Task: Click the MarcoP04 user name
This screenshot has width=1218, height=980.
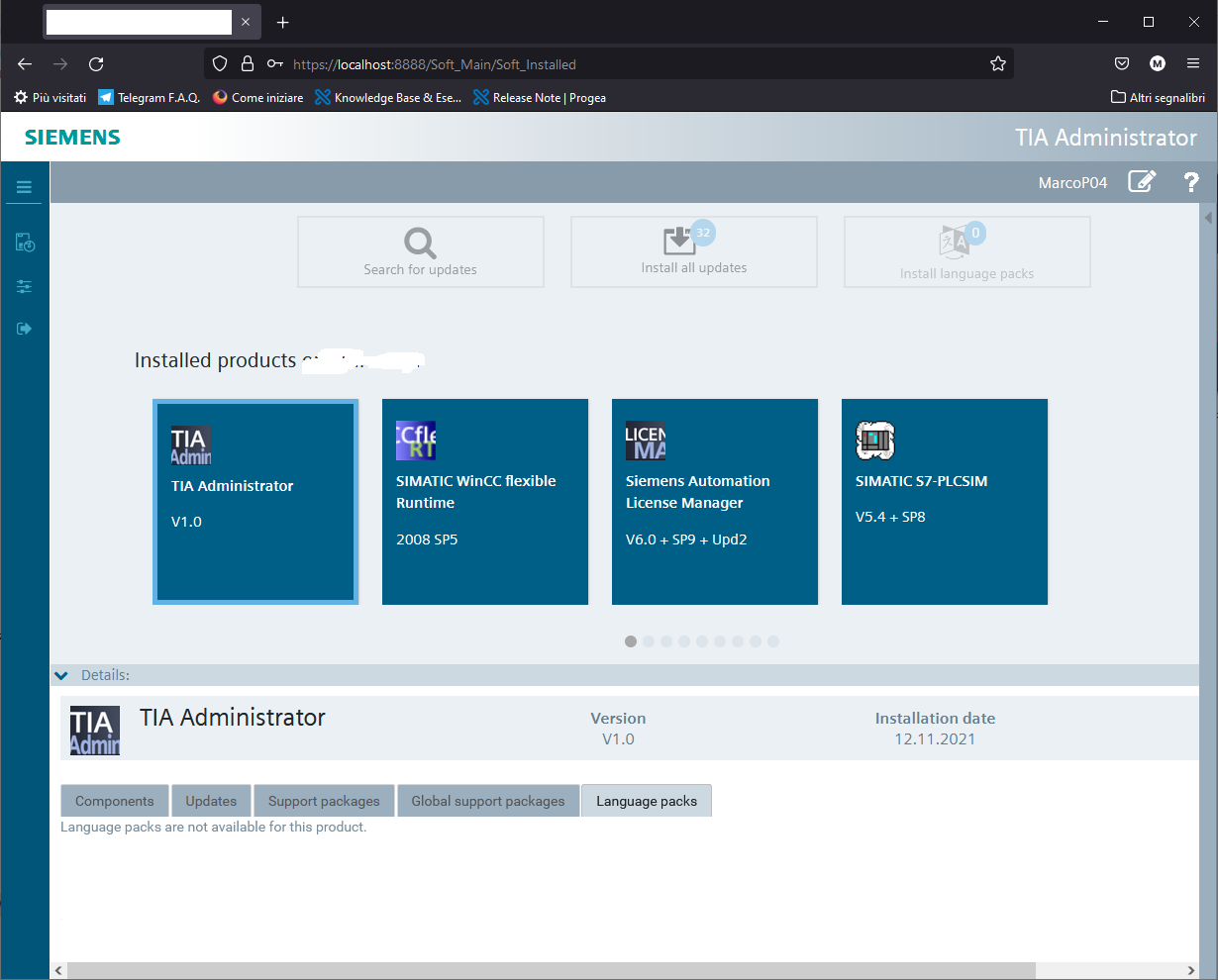Action: tap(1072, 183)
